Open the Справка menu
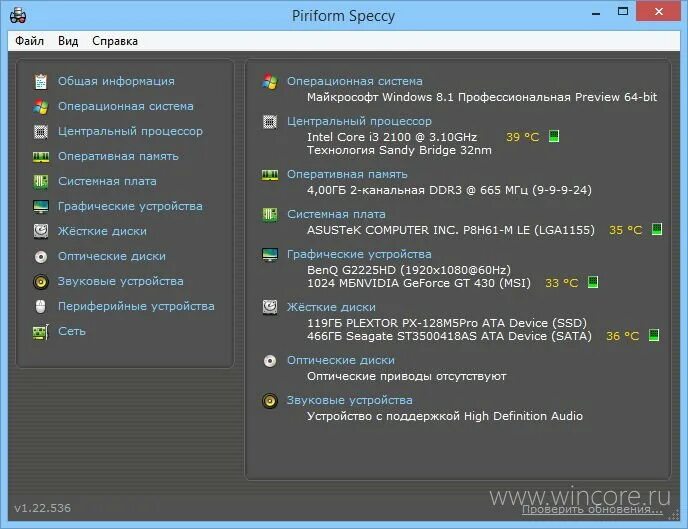 point(115,41)
